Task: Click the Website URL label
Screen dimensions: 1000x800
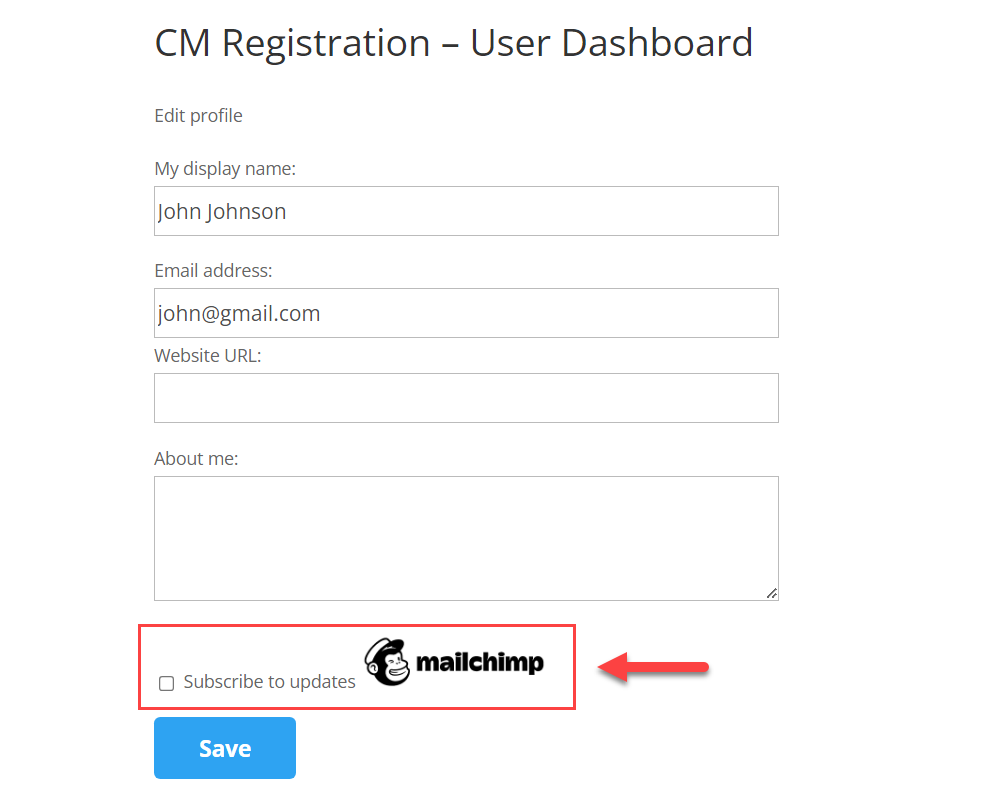Action: [x=208, y=355]
